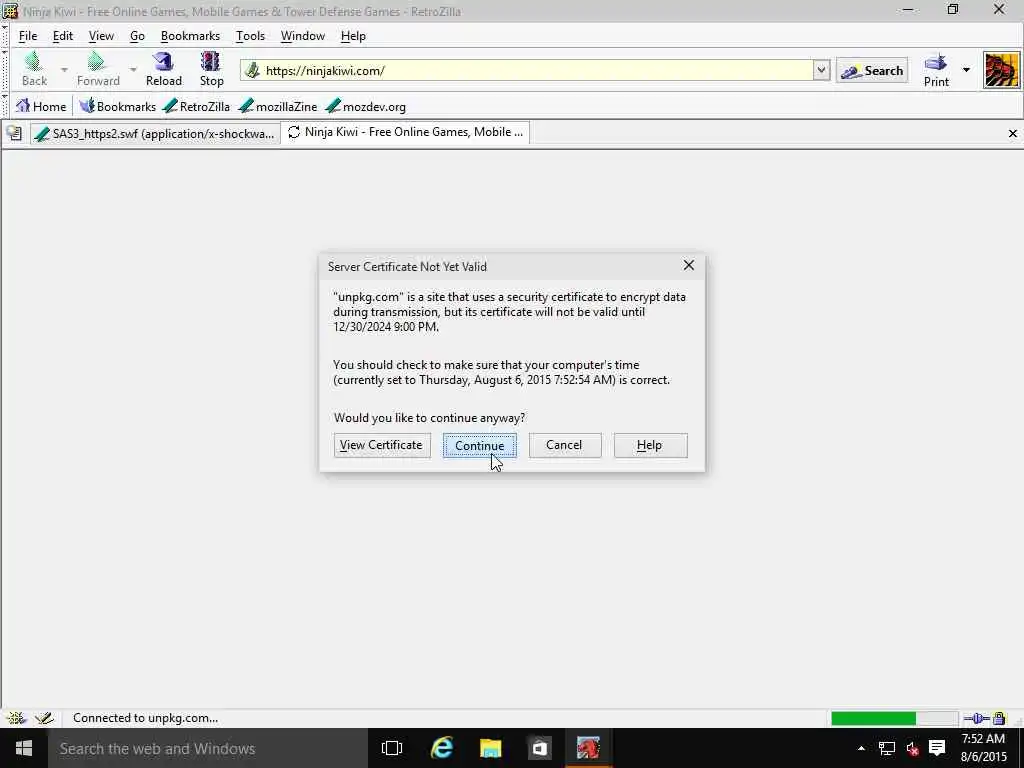This screenshot has width=1024, height=768.
Task: Click the personal toolbar collapse grip
Action: [x=5, y=106]
